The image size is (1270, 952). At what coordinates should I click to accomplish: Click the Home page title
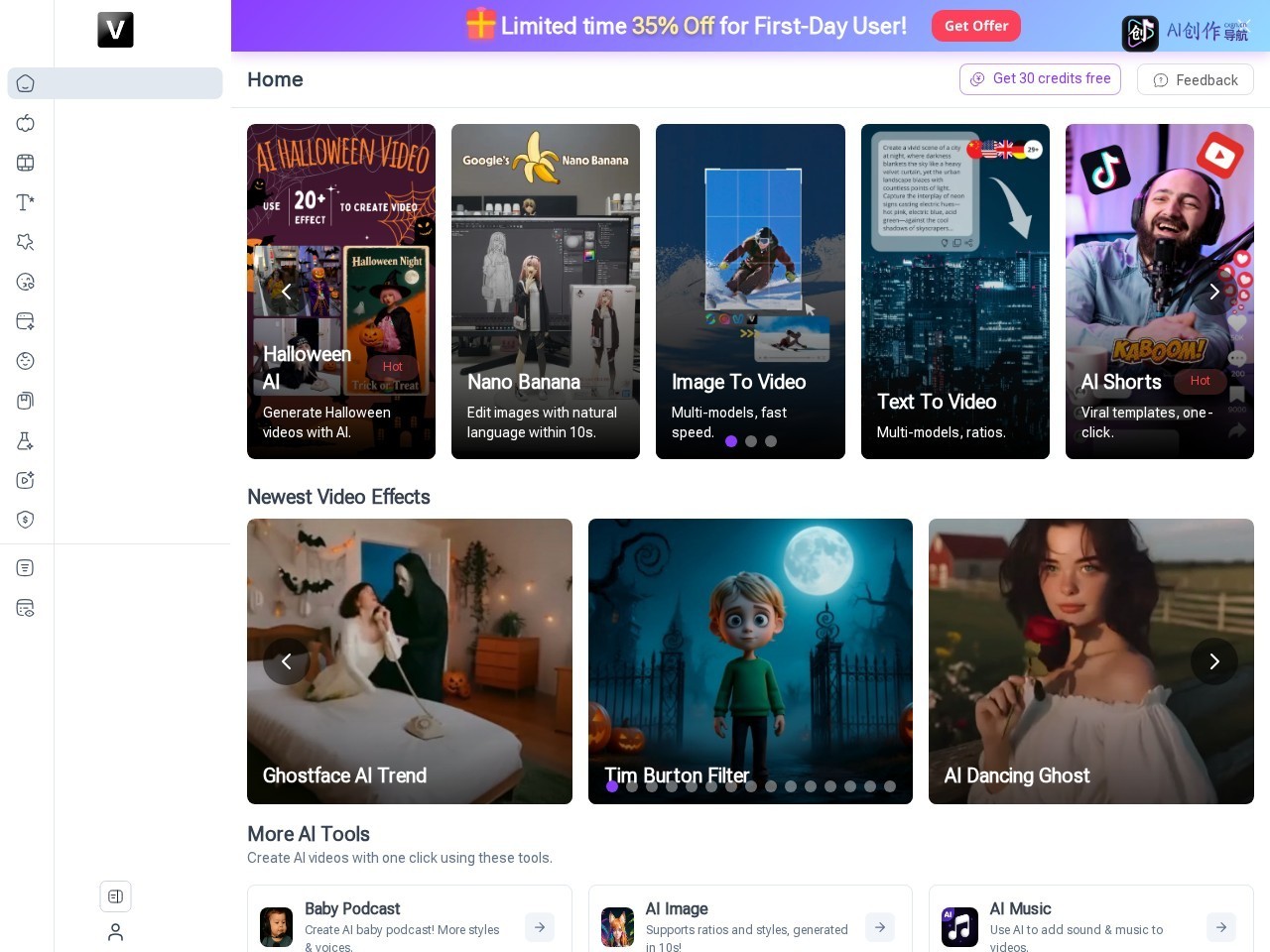[275, 79]
